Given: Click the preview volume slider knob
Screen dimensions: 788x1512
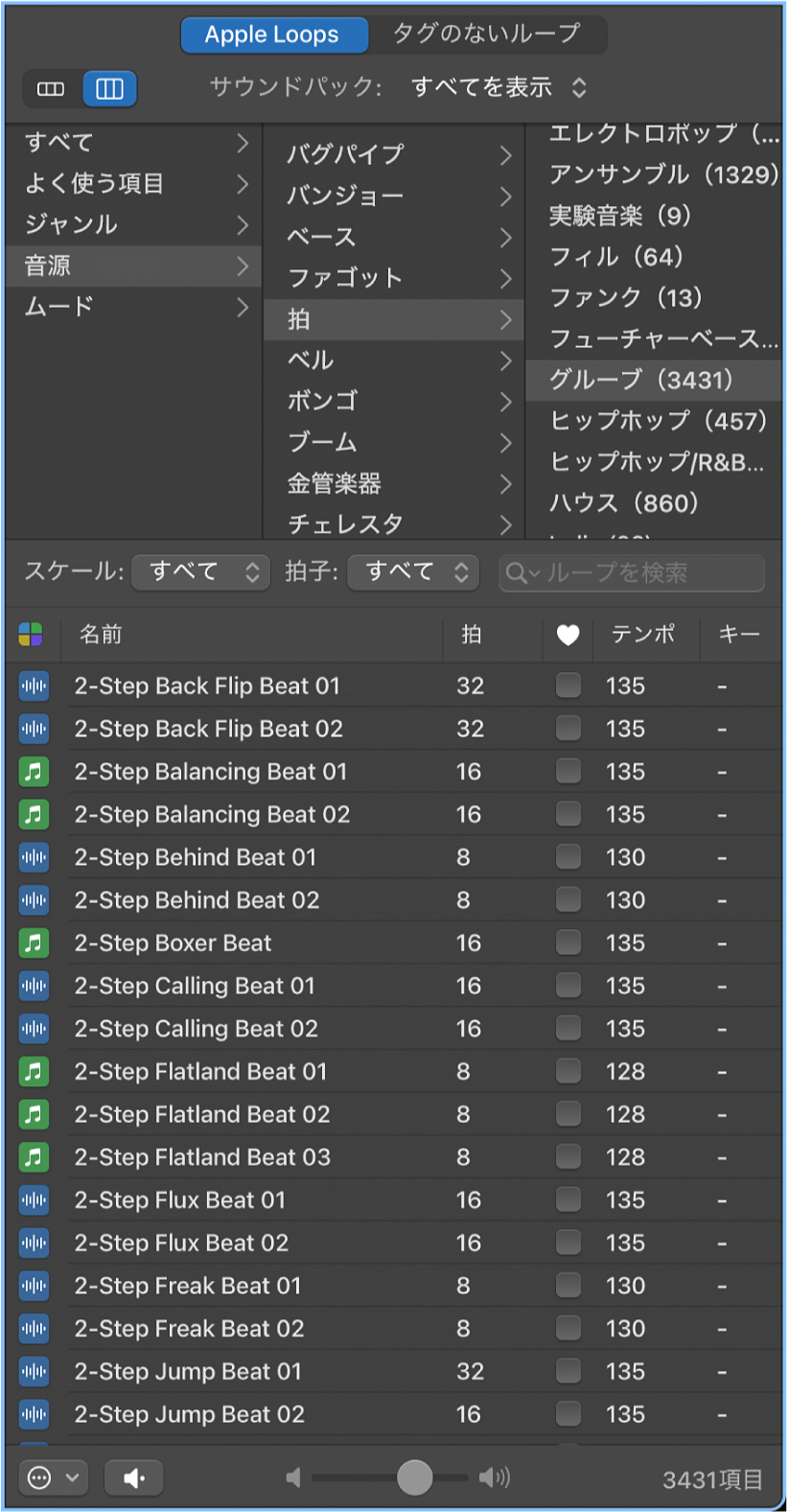Looking at the screenshot, I should 414,1477.
